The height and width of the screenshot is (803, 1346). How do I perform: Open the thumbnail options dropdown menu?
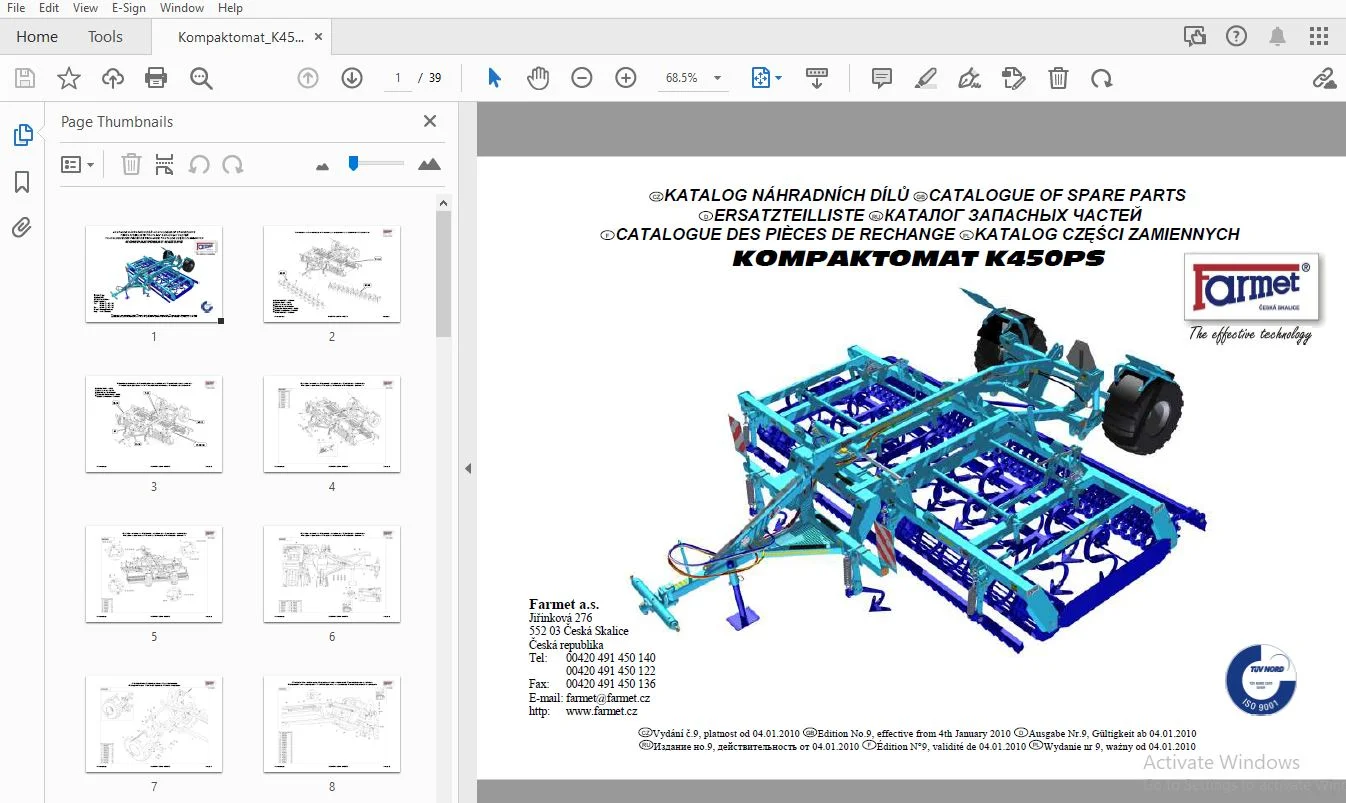click(77, 164)
